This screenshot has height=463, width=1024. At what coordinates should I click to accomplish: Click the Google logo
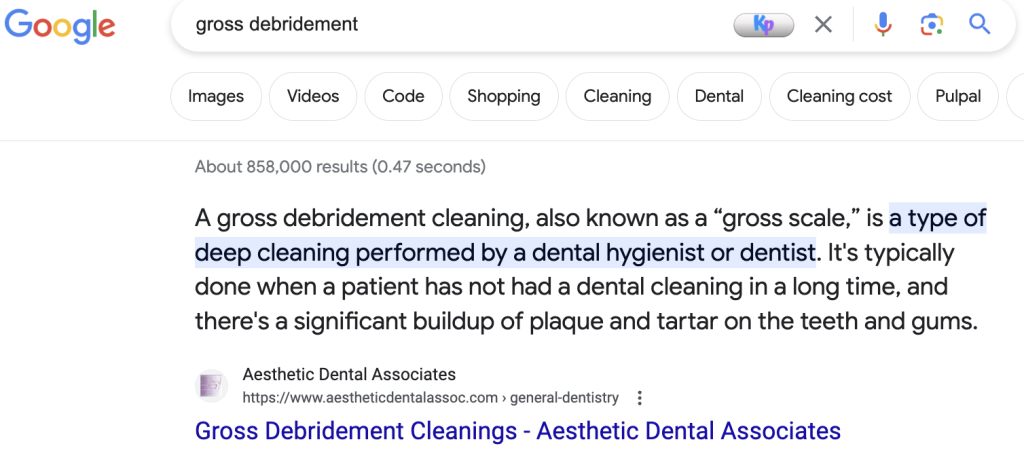click(59, 27)
